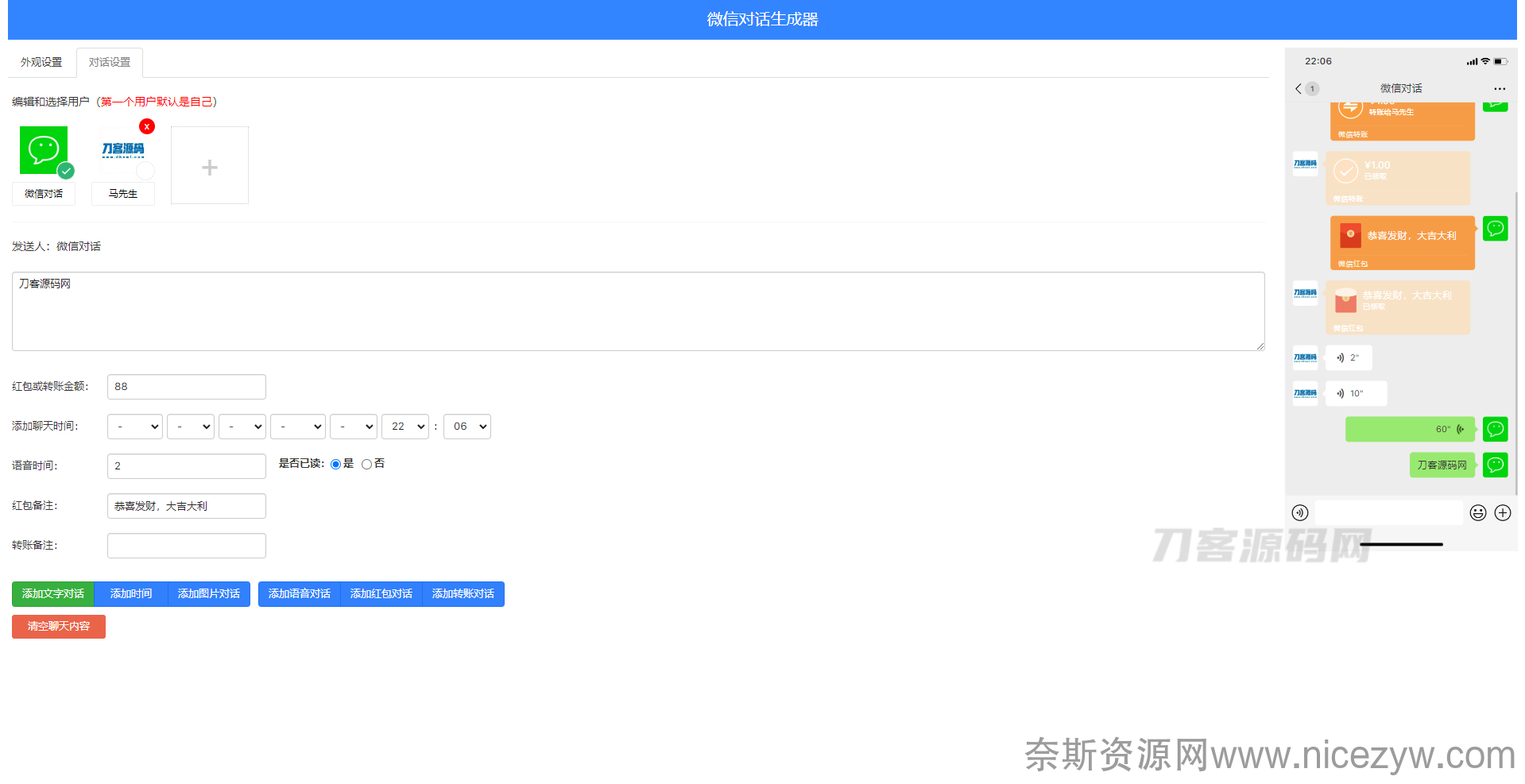
Task: Focus 语音时间 field showing 2
Action: click(187, 466)
